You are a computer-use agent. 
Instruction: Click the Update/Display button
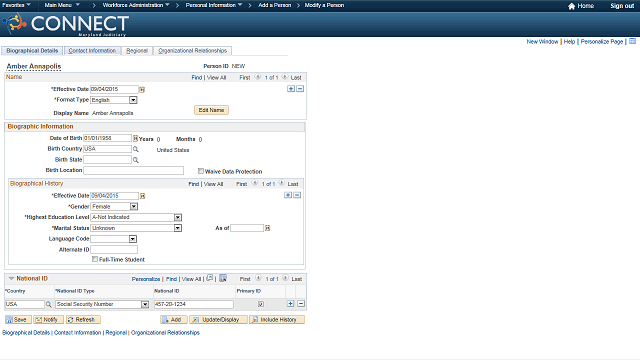218,320
